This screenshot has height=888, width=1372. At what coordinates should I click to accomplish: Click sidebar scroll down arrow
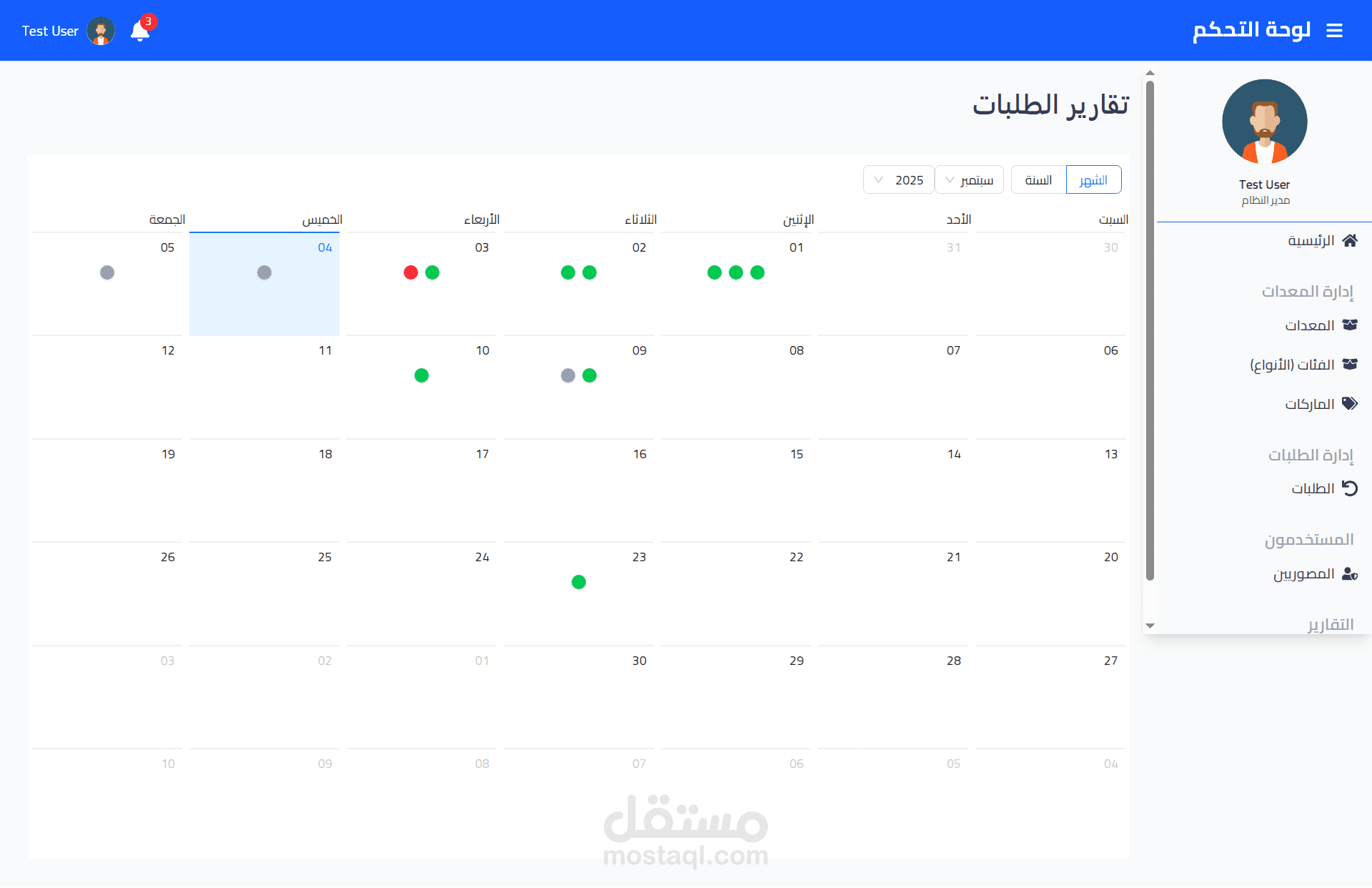pyautogui.click(x=1150, y=626)
